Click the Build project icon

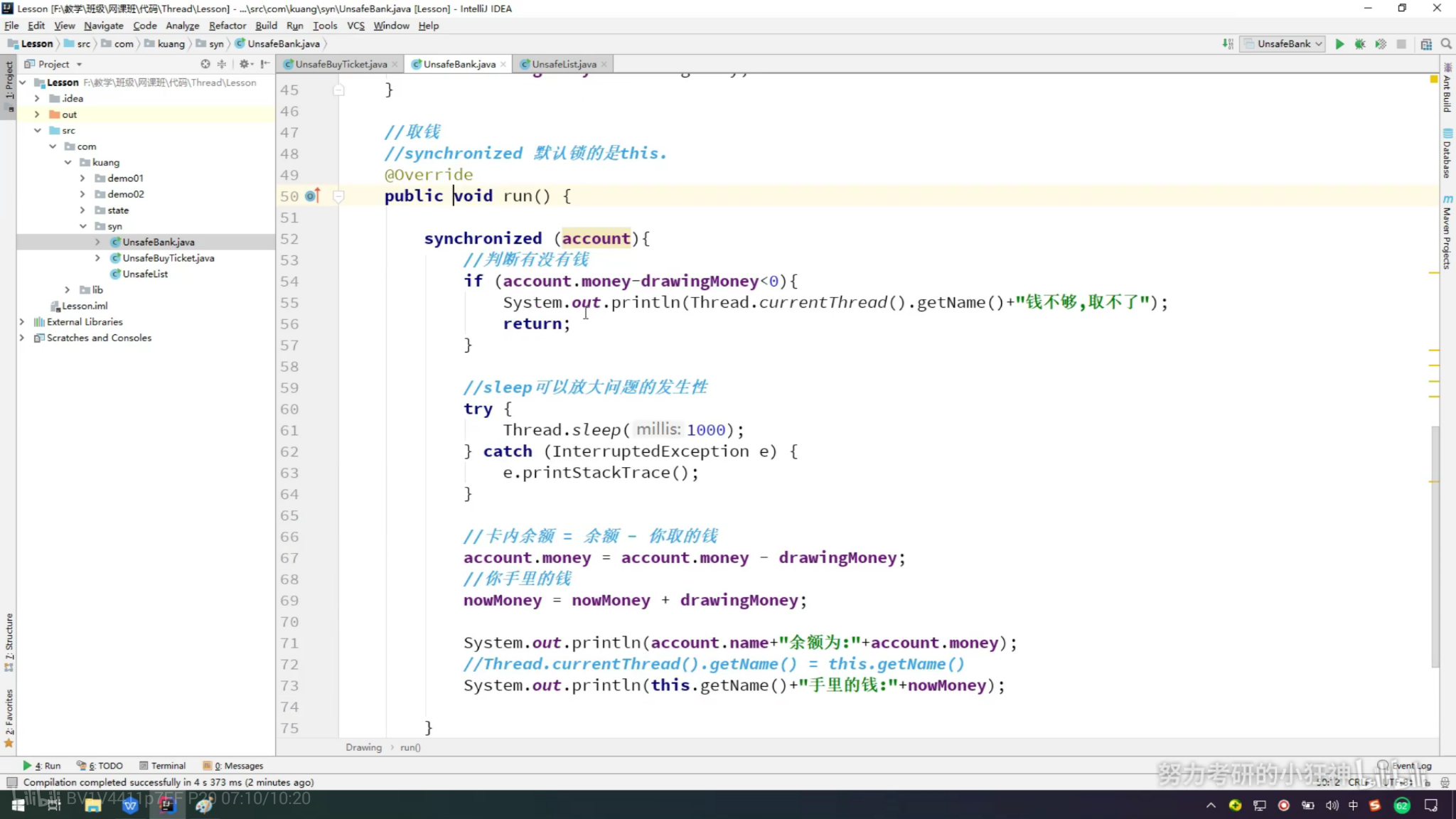point(1228,44)
